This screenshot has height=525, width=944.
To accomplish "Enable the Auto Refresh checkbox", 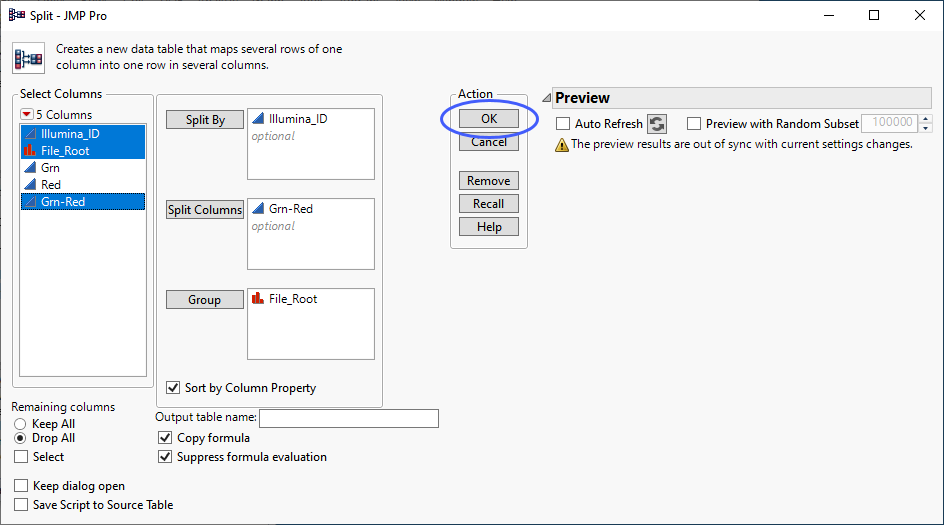I will (x=563, y=124).
